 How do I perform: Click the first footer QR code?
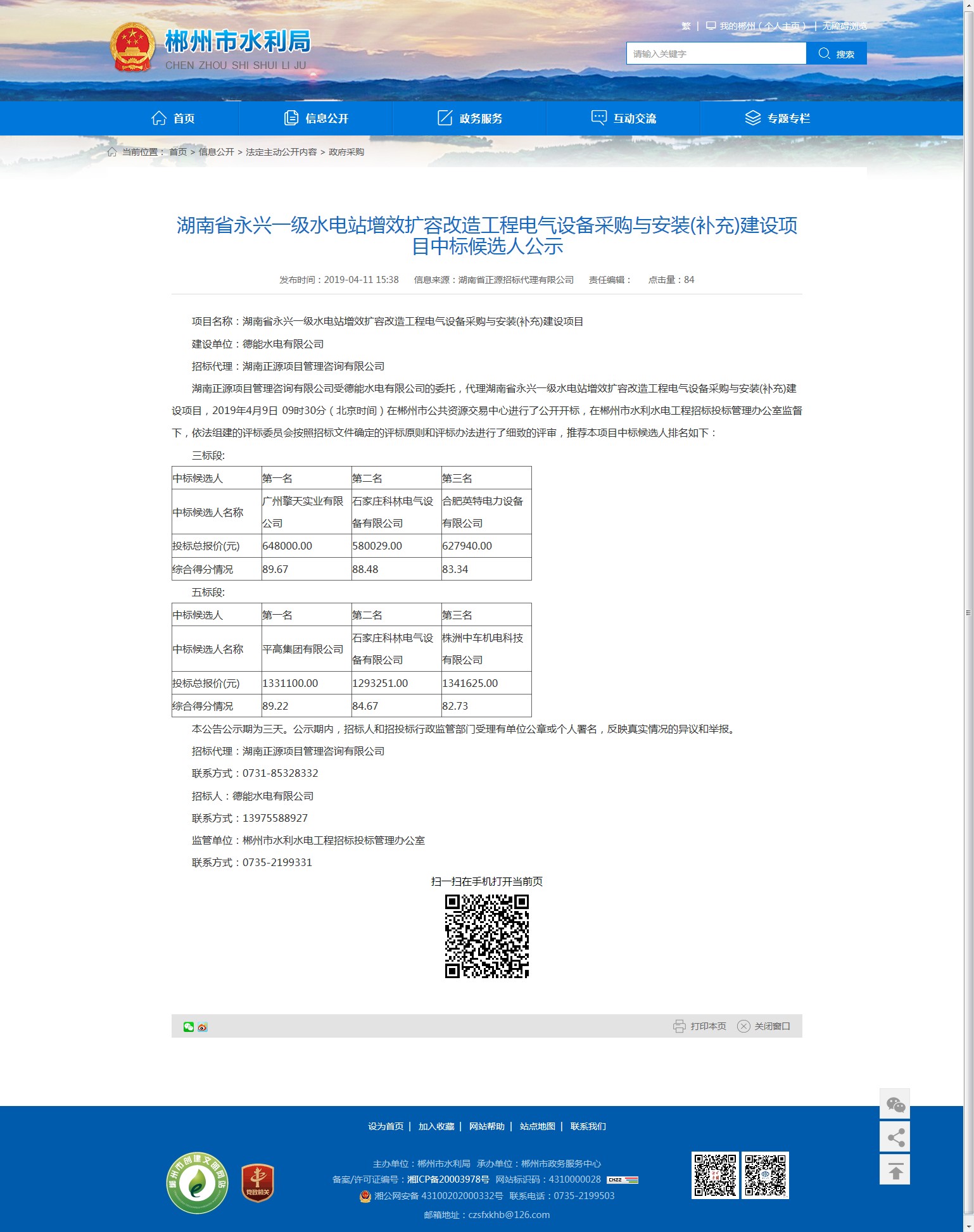715,1176
